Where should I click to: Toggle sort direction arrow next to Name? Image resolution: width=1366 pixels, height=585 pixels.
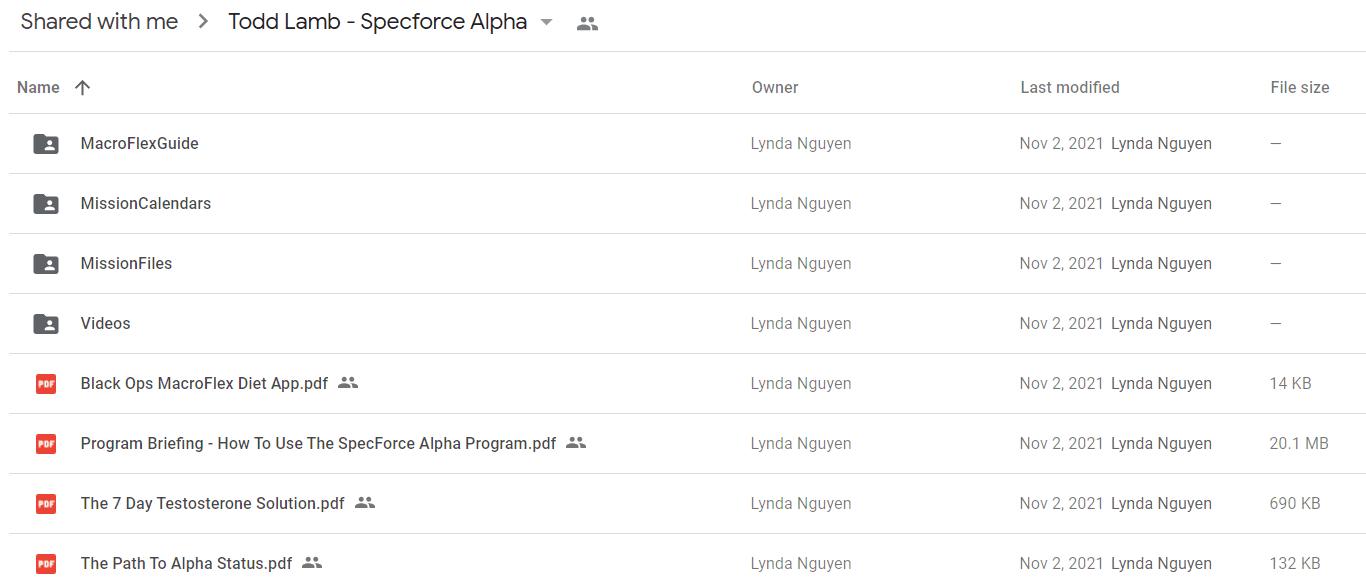click(83, 87)
